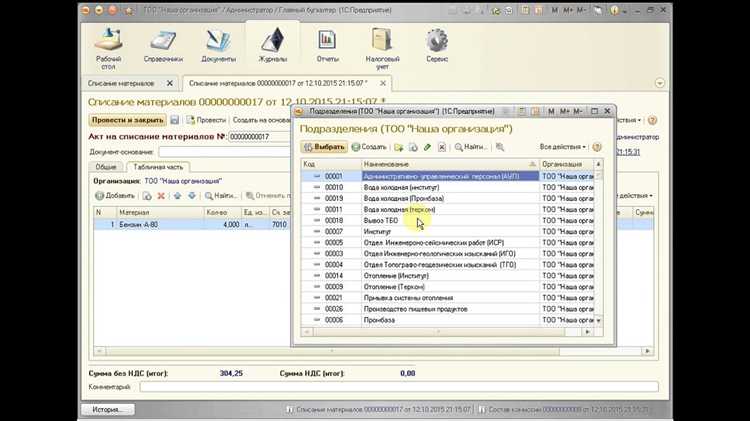Viewport: 750px width, 421px height.
Task: Select the row Вода холодная (Промбаза)
Action: pos(449,199)
